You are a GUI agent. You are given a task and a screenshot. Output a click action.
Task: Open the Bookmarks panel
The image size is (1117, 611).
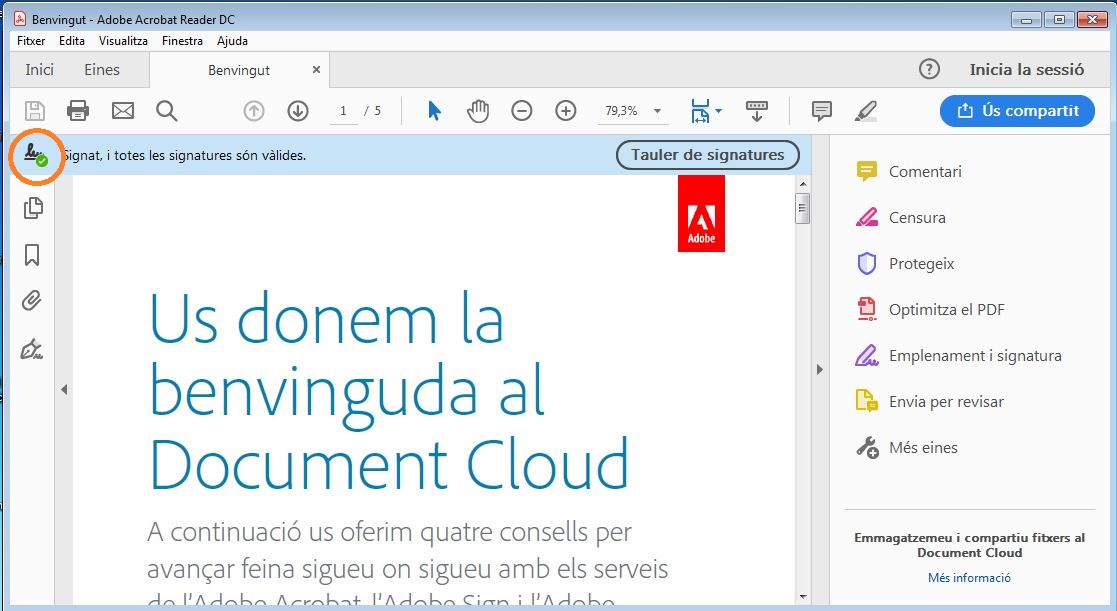coord(32,254)
